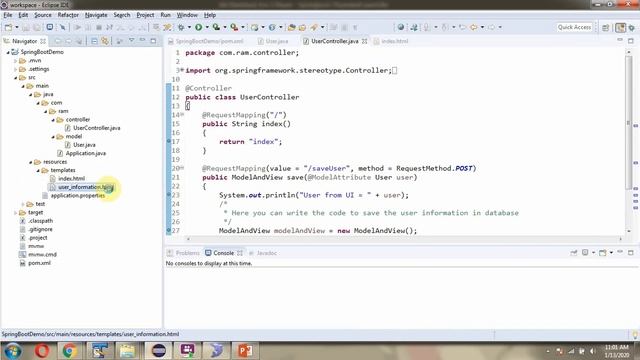640x360 pixels.
Task: Click the globe web browser toolbar icon
Action: [401, 27]
